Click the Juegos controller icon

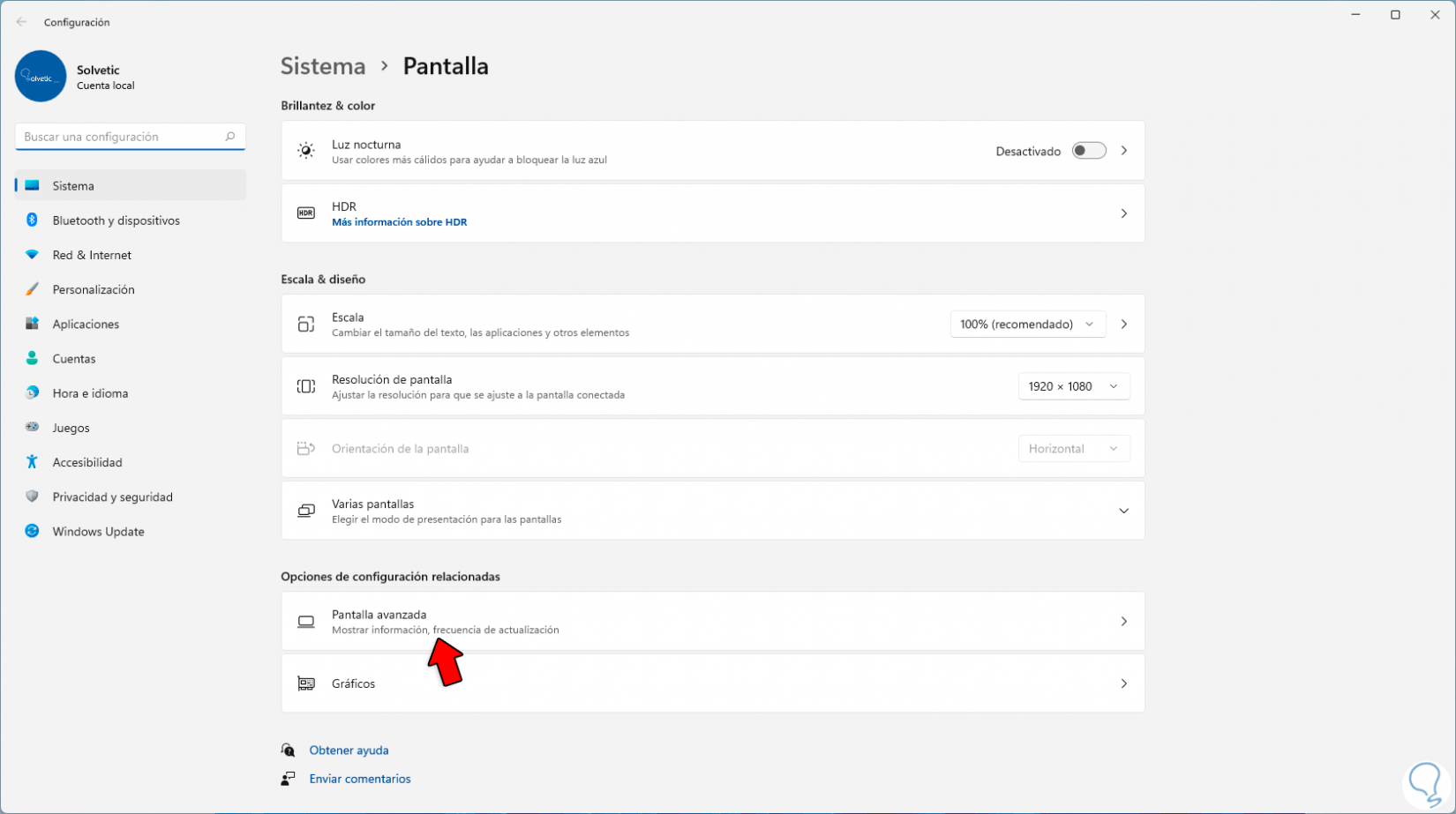33,428
